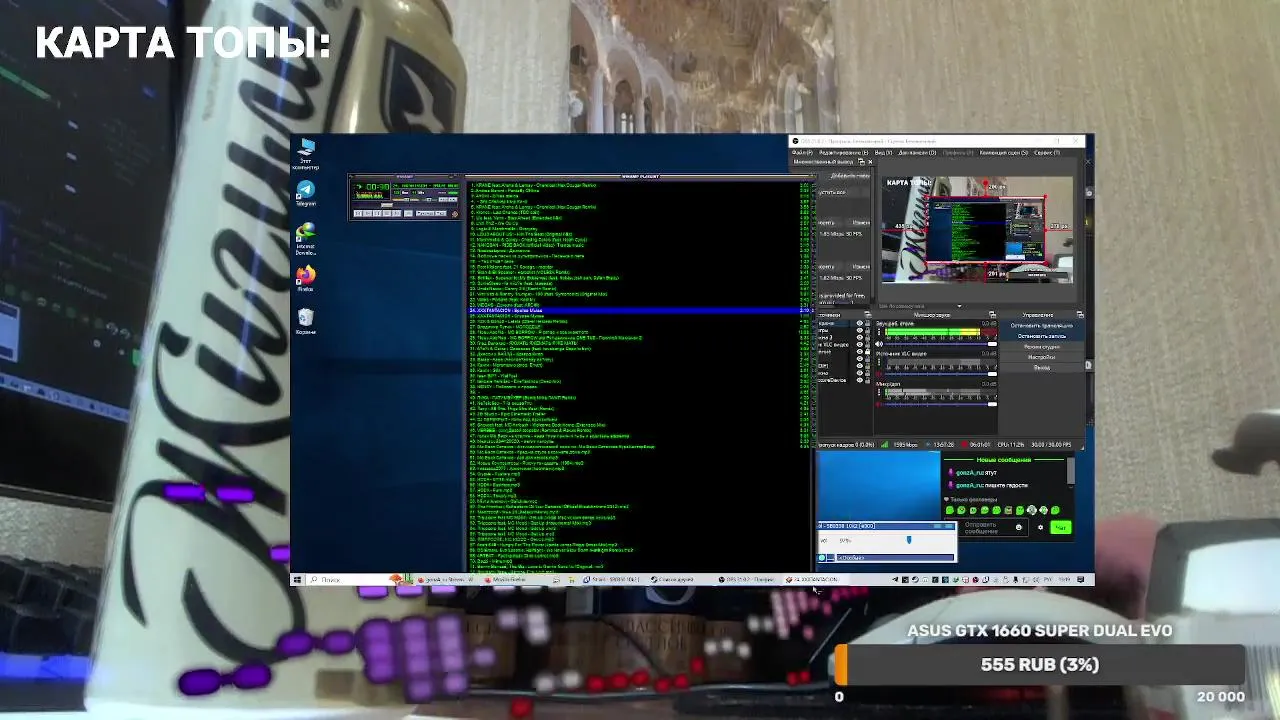Viewport: 1280px width, 720px height.
Task: Toggle eye icon of VLC видео source
Action: coord(859,345)
